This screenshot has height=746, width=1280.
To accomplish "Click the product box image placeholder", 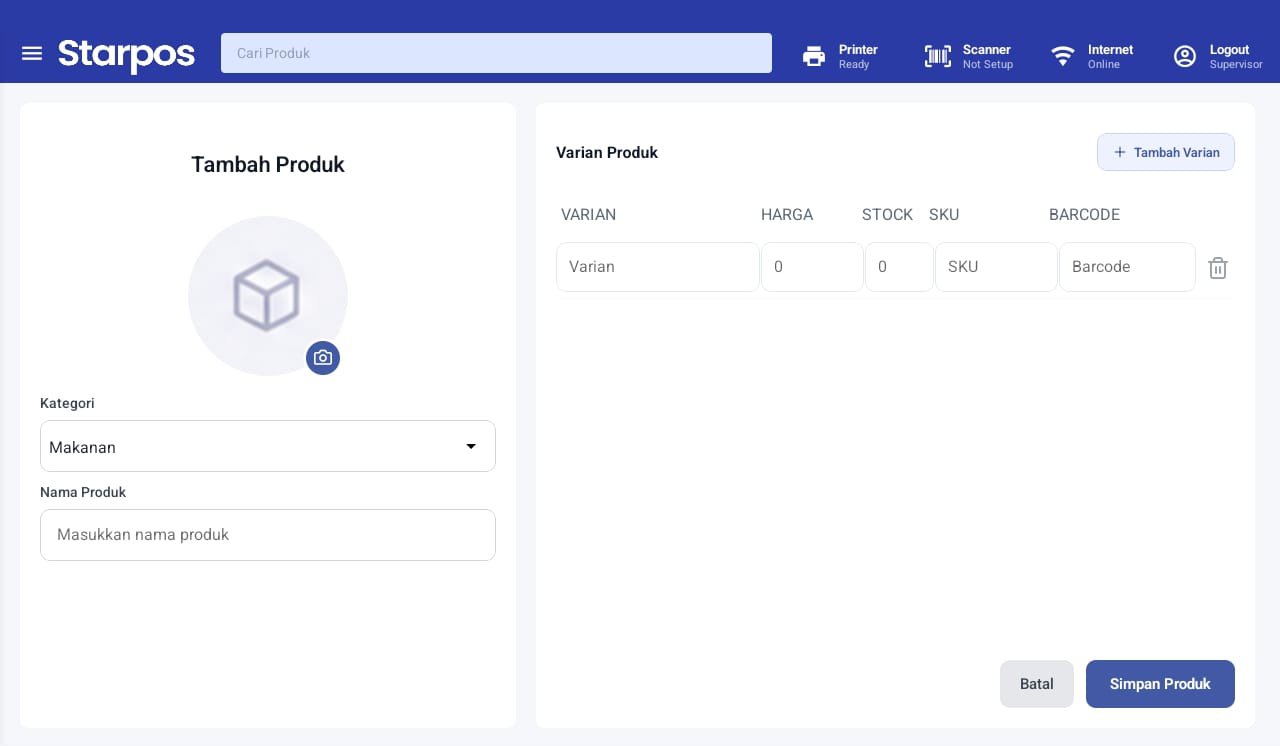I will [x=267, y=295].
